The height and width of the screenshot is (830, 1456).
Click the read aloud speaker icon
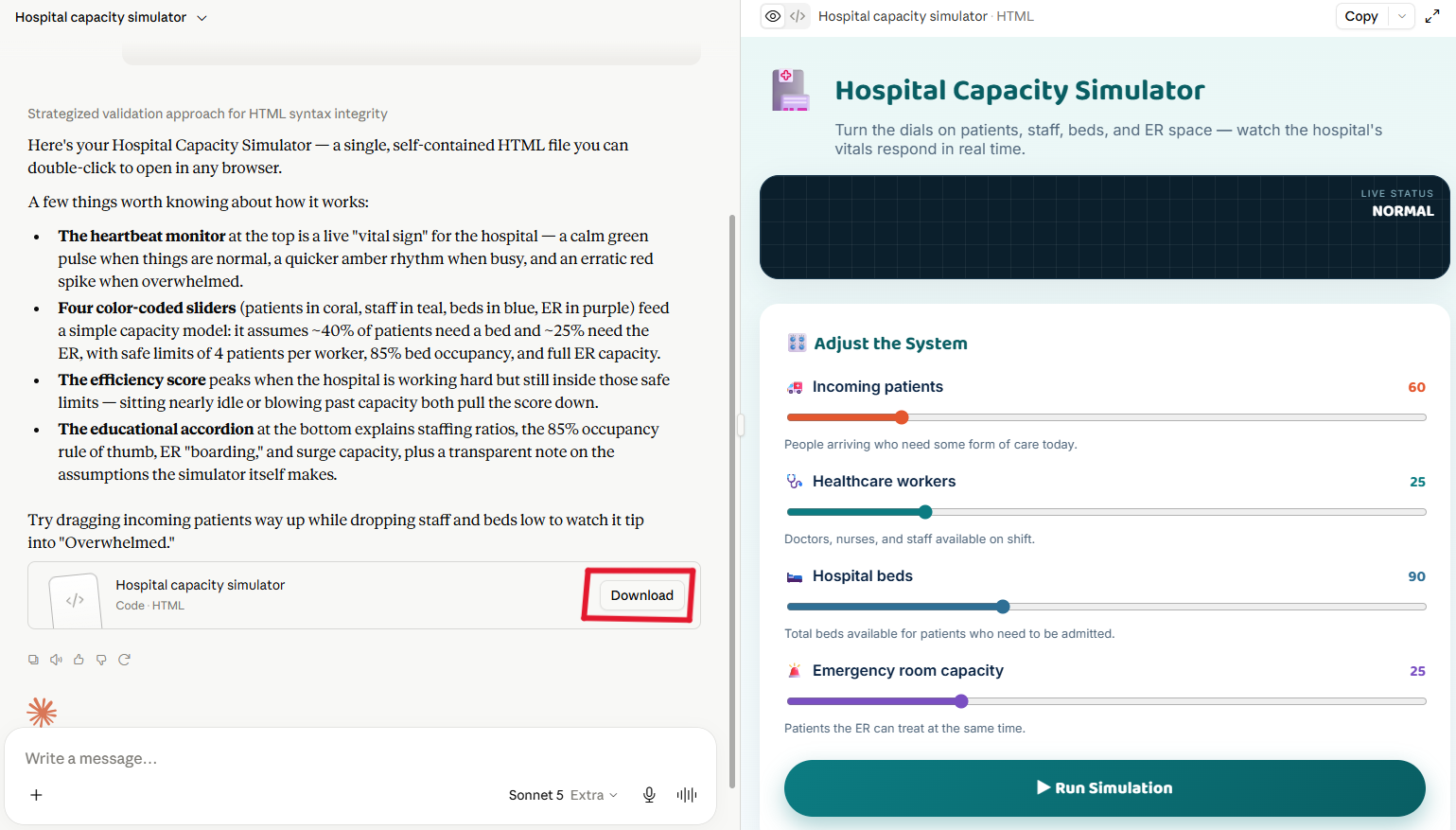tap(56, 660)
